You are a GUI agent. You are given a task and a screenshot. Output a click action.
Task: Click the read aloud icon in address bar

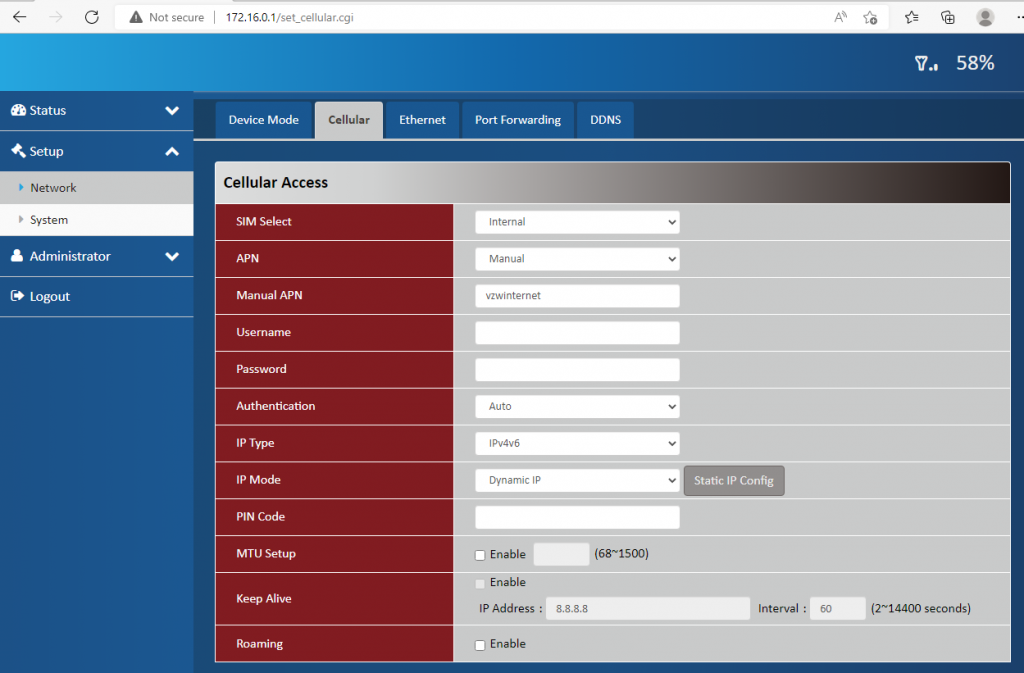pyautogui.click(x=840, y=17)
